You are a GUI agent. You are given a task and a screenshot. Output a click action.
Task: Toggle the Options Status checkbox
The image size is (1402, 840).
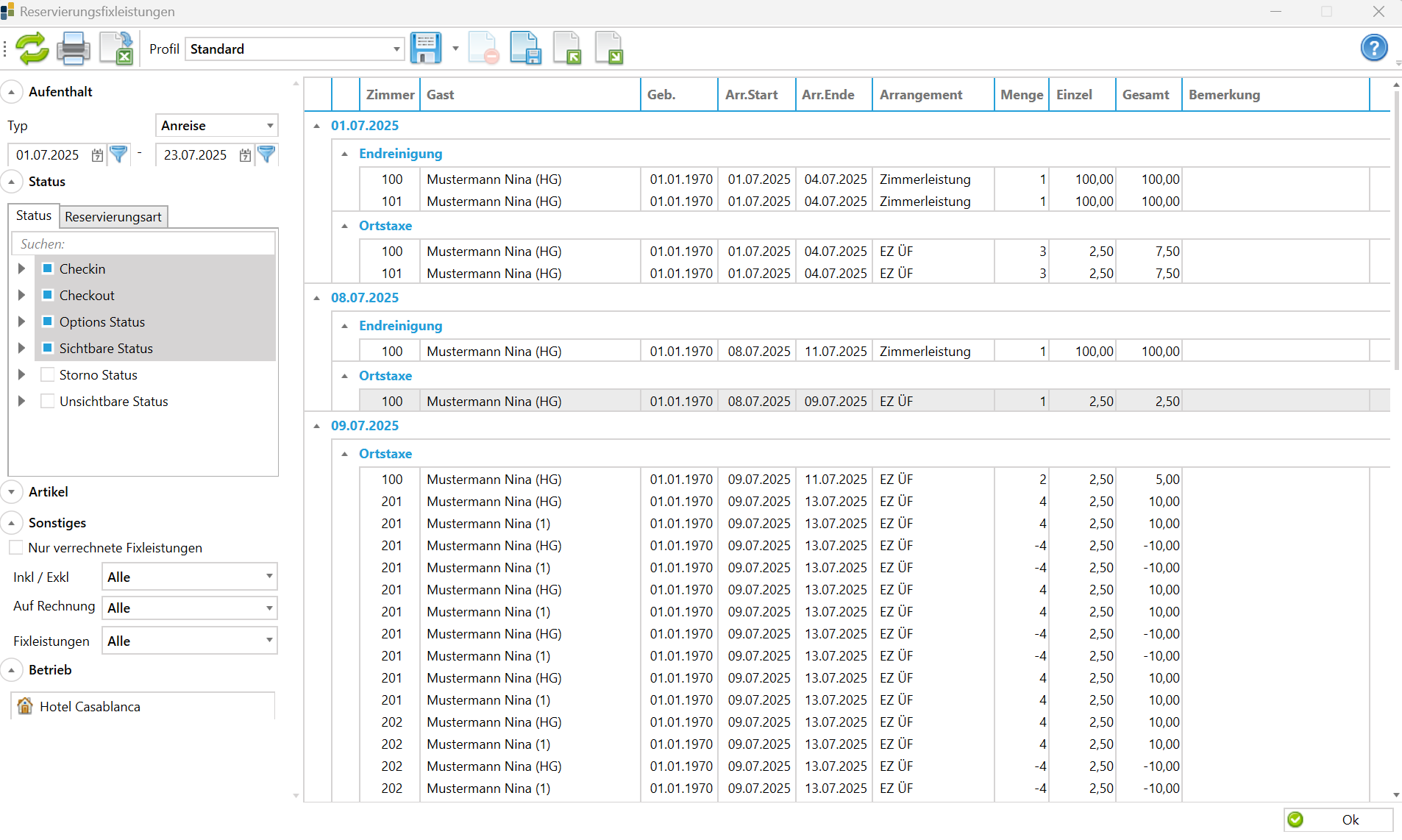point(47,321)
